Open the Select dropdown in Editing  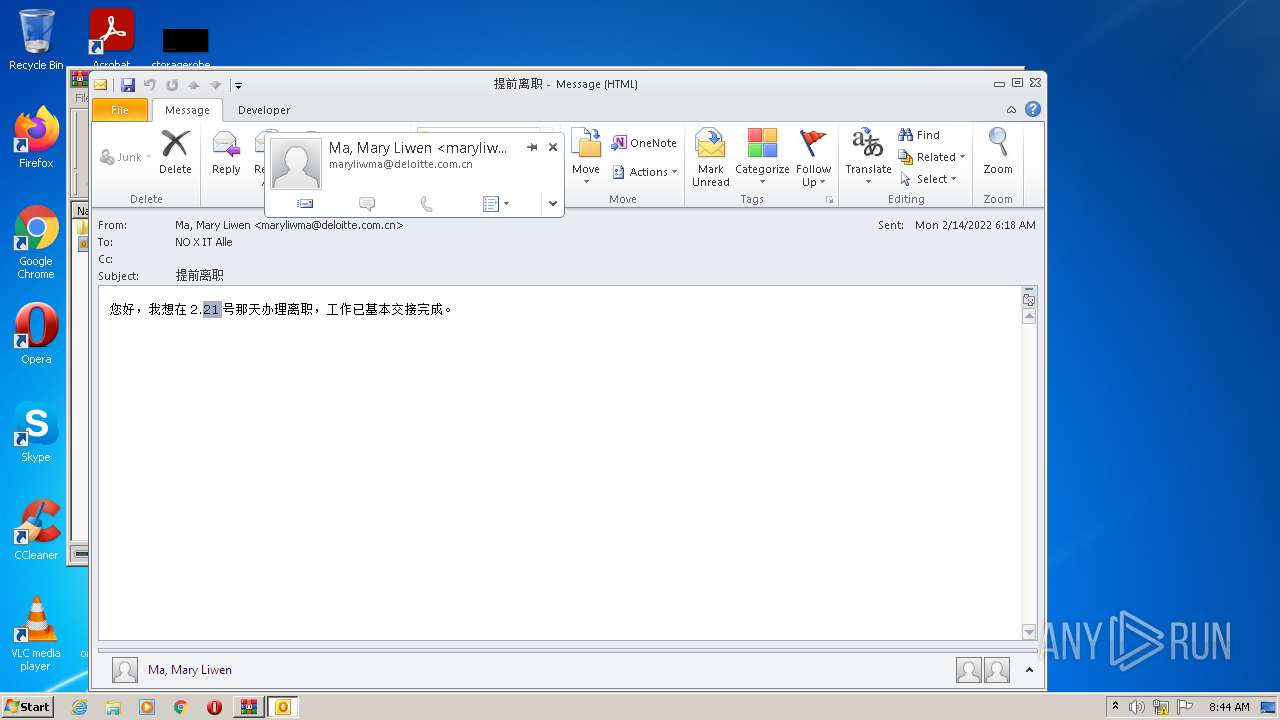928,179
